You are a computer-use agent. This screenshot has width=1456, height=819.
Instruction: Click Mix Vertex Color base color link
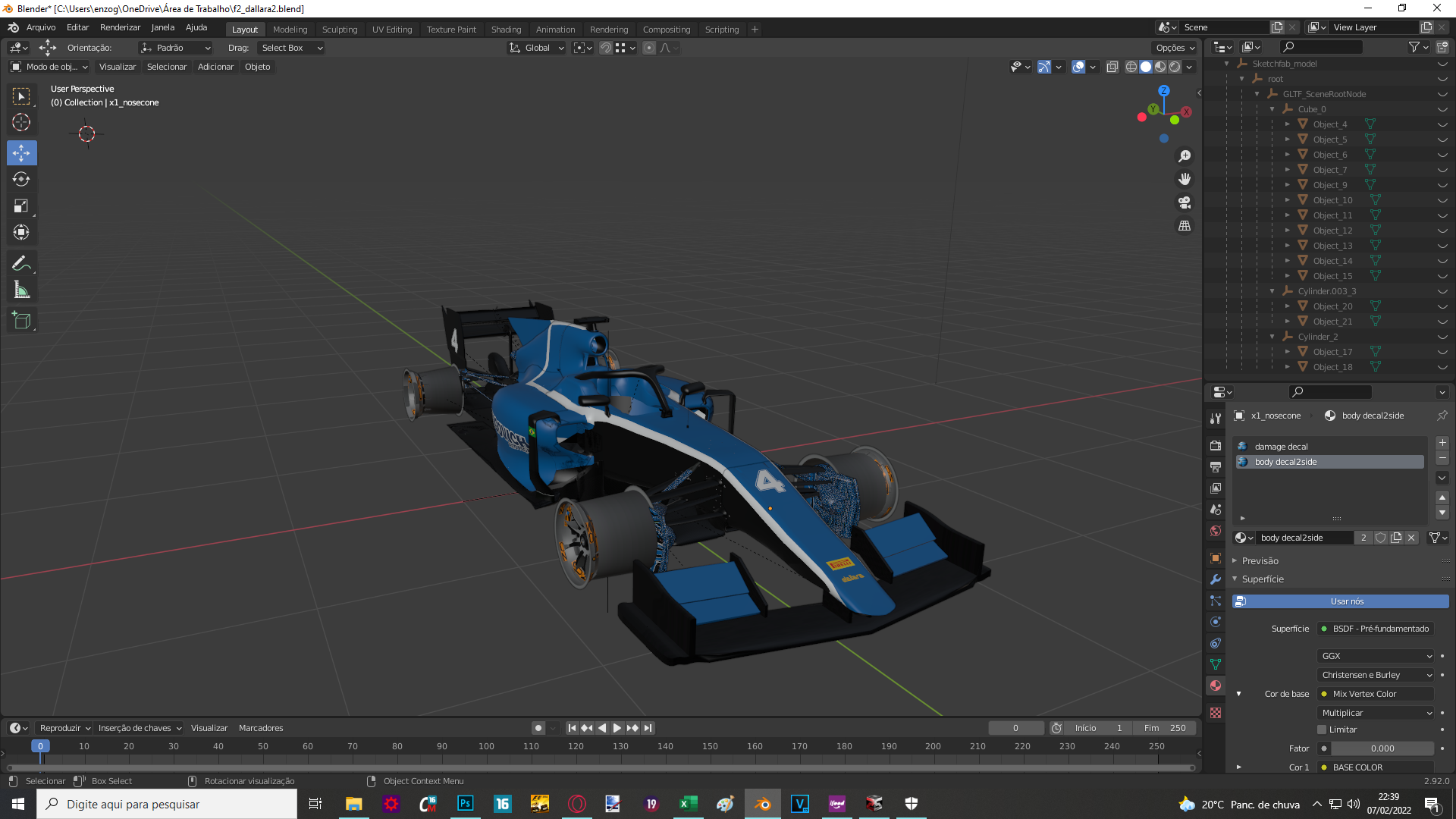pyautogui.click(x=1376, y=694)
